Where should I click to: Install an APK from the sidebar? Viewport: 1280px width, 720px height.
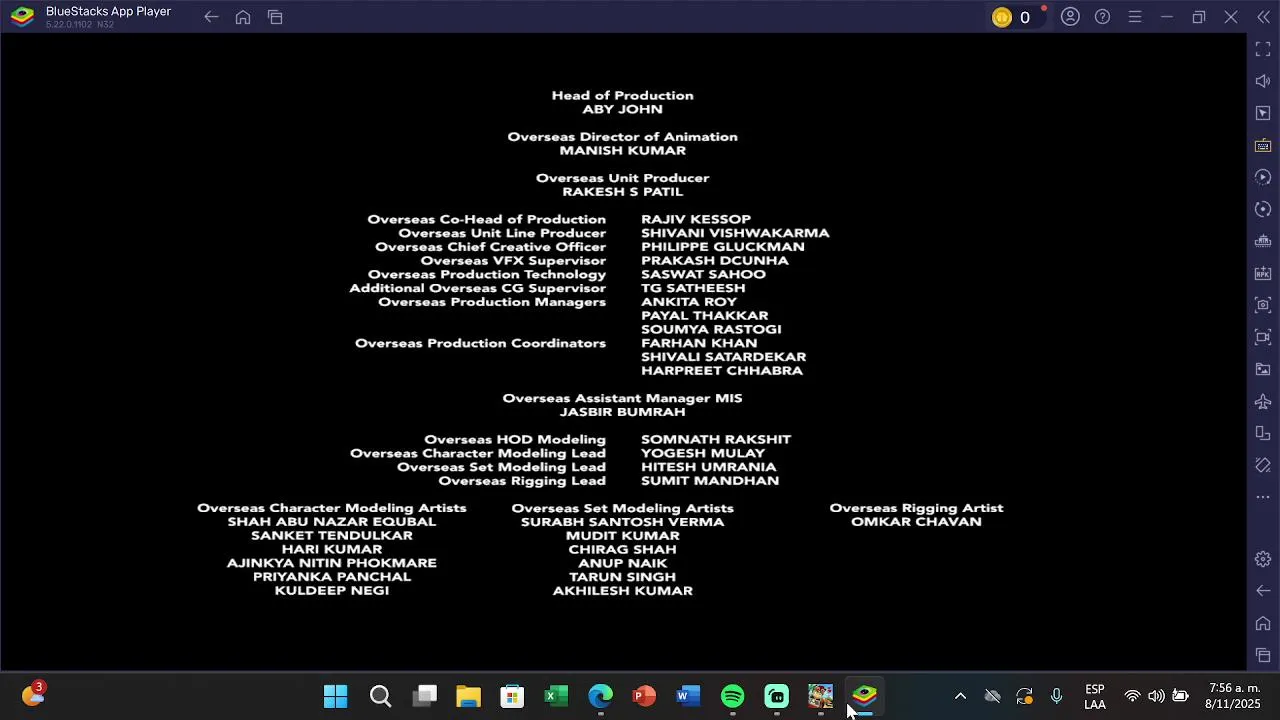point(1263,273)
